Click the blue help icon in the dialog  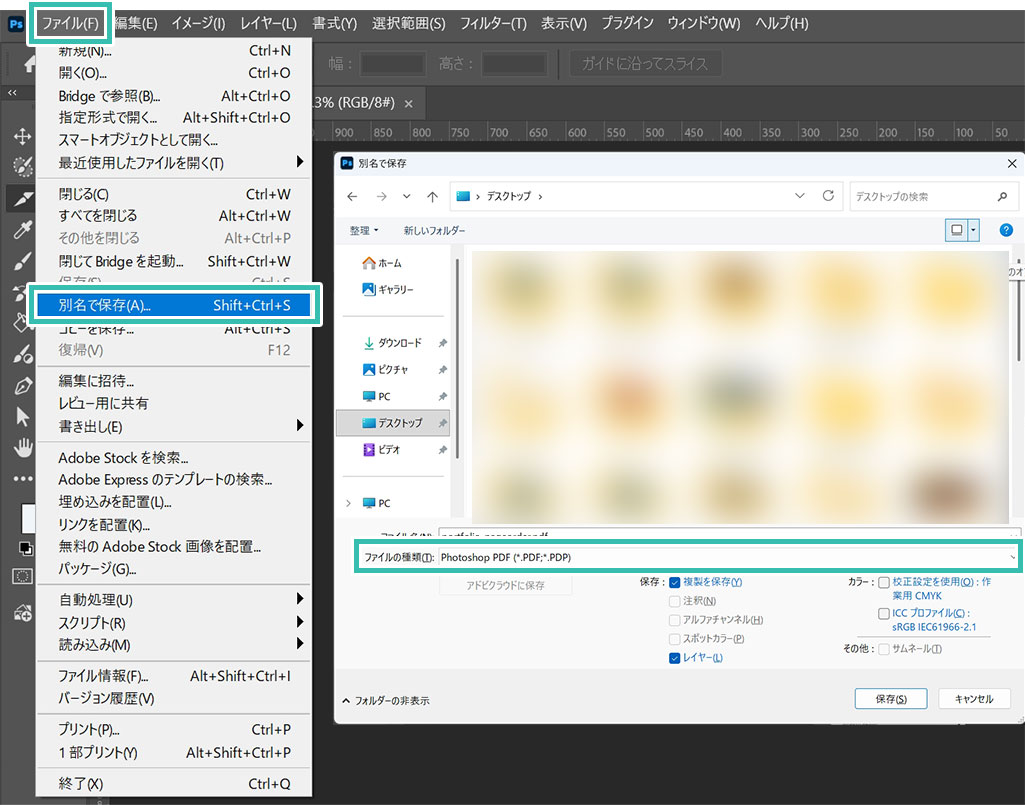pyautogui.click(x=1006, y=230)
